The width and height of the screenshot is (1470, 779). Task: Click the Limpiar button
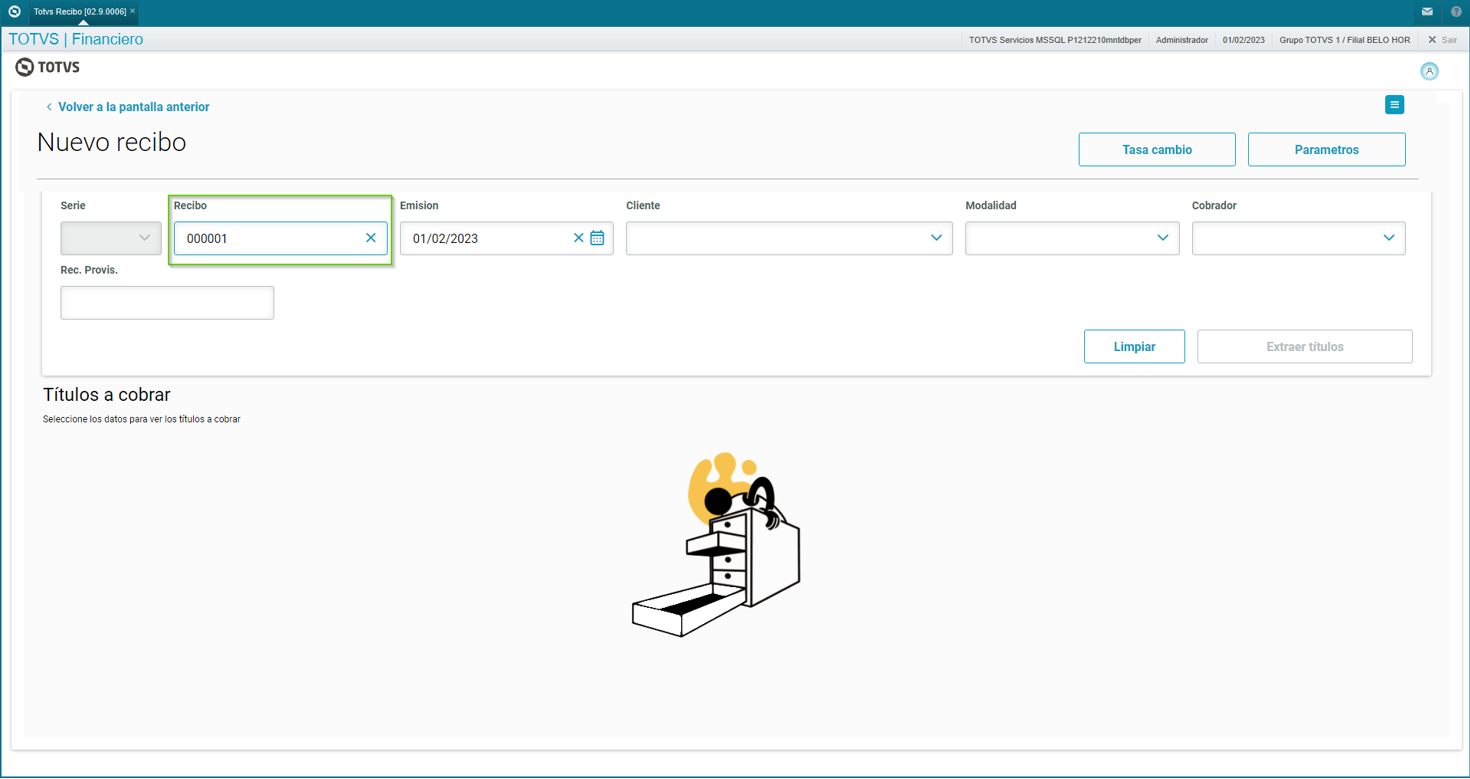[1134, 347]
